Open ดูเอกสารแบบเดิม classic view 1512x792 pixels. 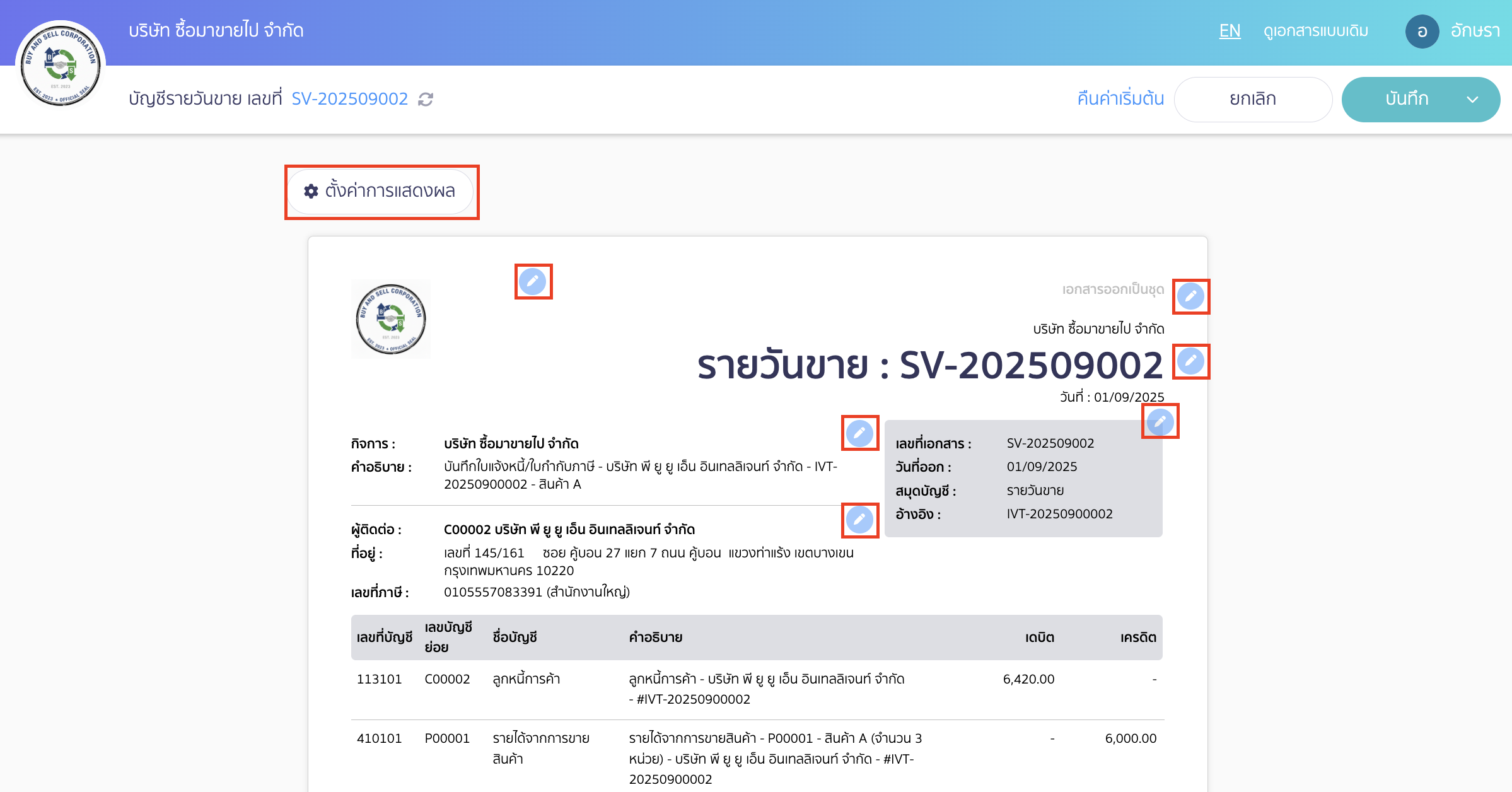click(x=1317, y=31)
